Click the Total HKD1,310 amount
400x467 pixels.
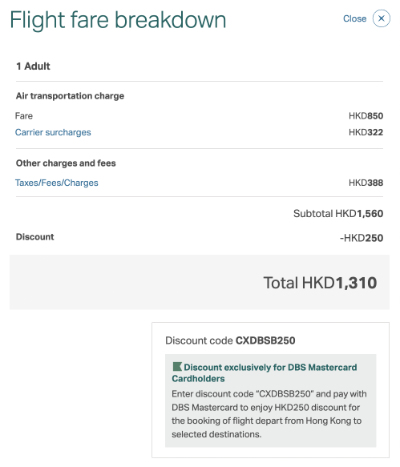pos(320,283)
